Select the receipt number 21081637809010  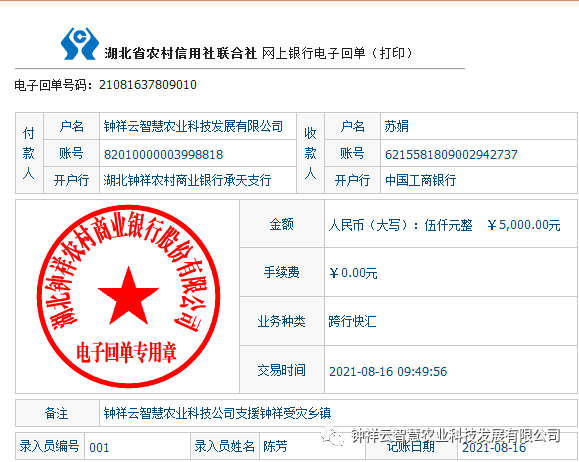pos(148,85)
